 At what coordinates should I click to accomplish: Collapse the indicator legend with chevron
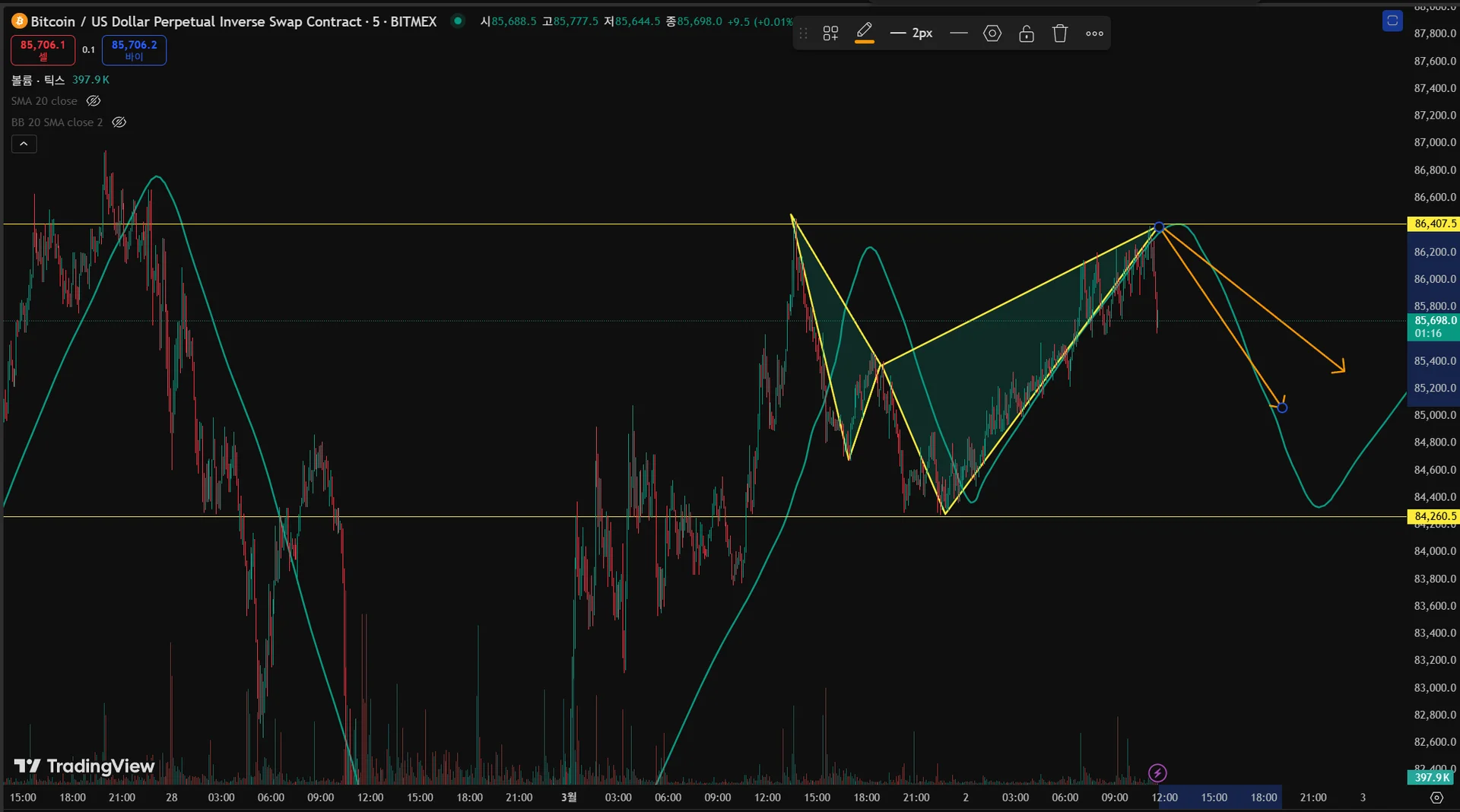click(x=24, y=144)
